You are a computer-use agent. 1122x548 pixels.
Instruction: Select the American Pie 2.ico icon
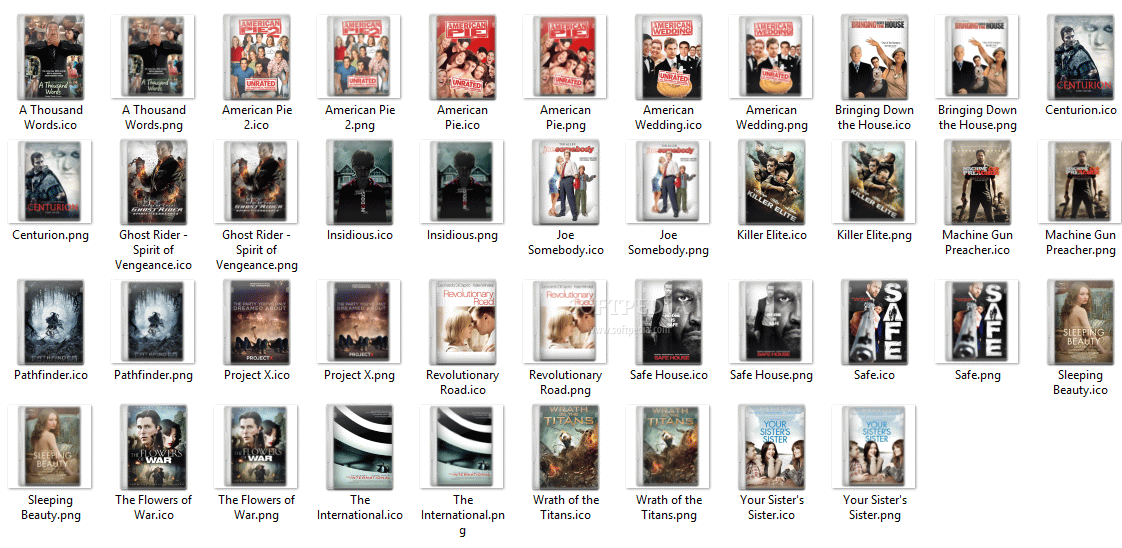pyautogui.click(x=257, y=57)
